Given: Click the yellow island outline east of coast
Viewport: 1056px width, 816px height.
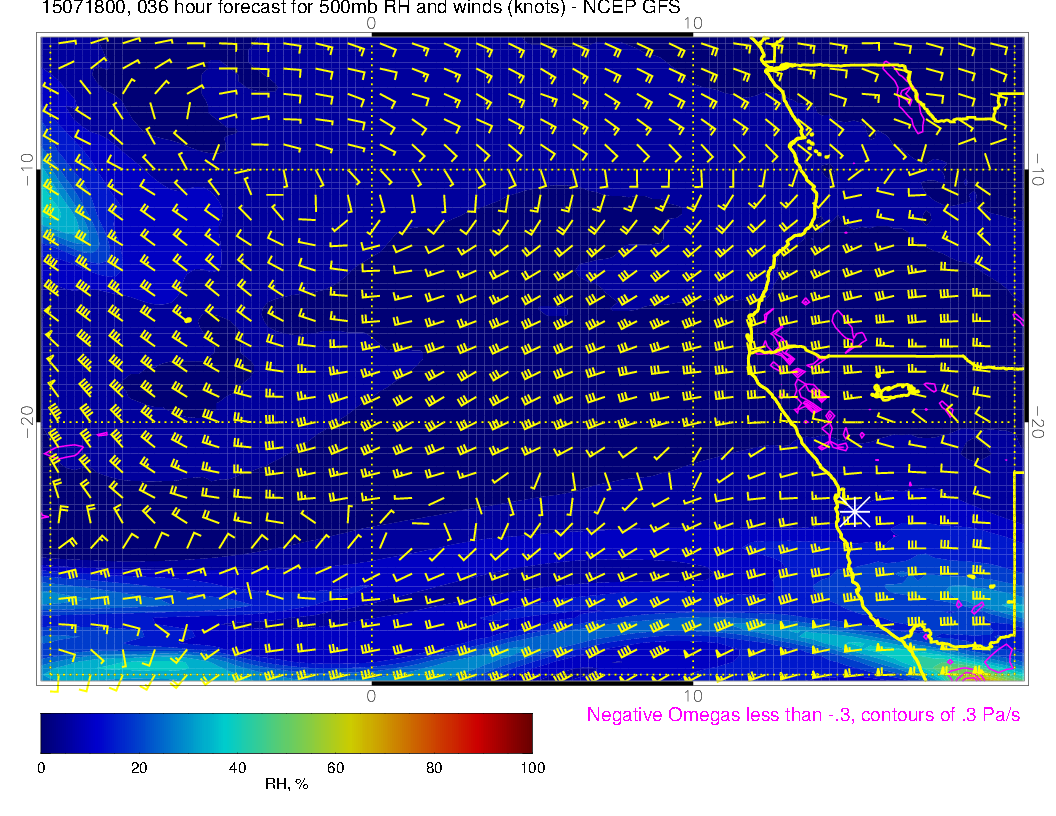Looking at the screenshot, I should click(895, 392).
